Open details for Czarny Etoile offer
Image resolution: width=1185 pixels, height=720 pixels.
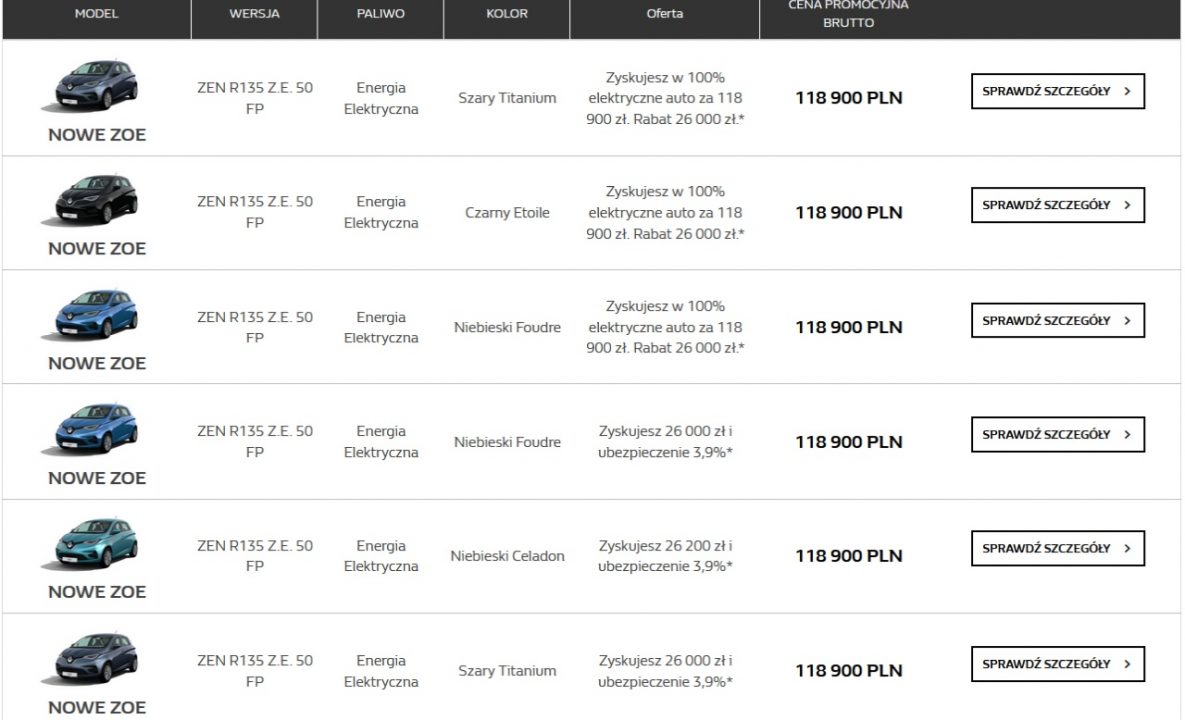point(1057,205)
